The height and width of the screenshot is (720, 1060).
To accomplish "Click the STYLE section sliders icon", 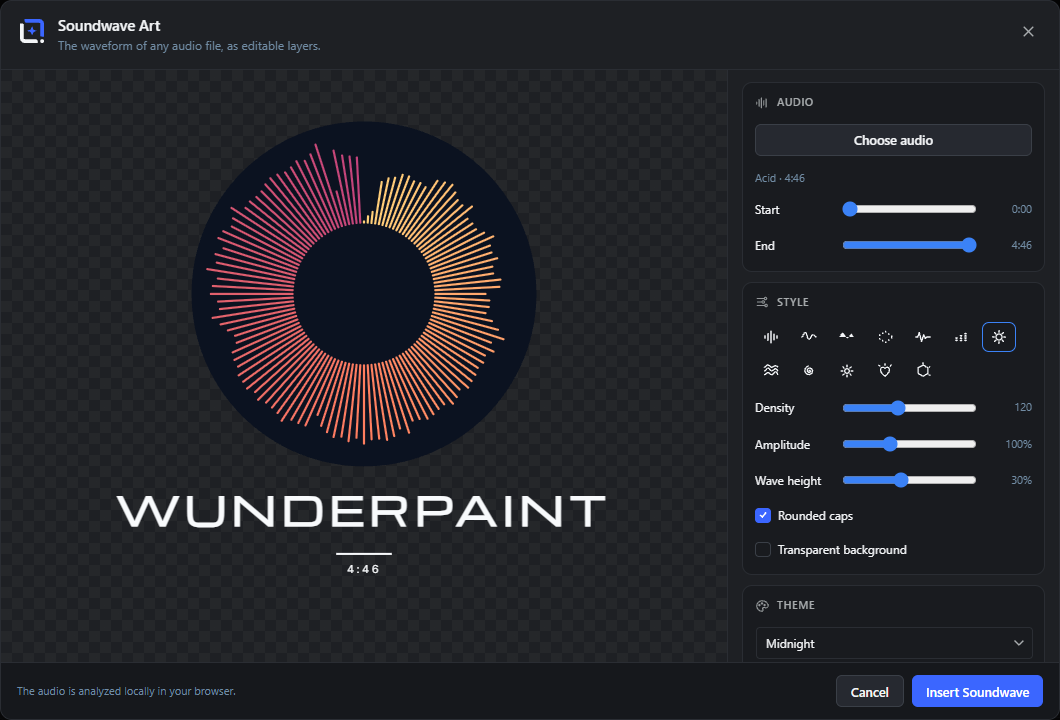I will [762, 302].
